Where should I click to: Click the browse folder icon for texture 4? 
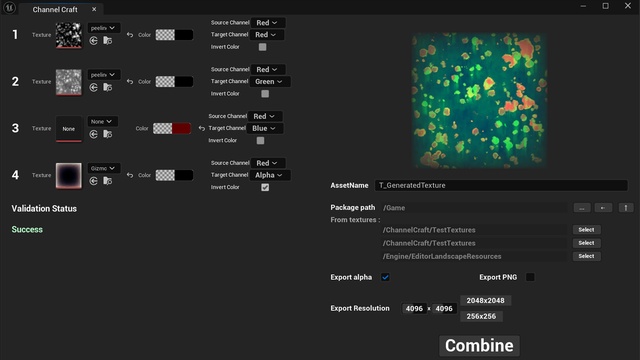107,181
